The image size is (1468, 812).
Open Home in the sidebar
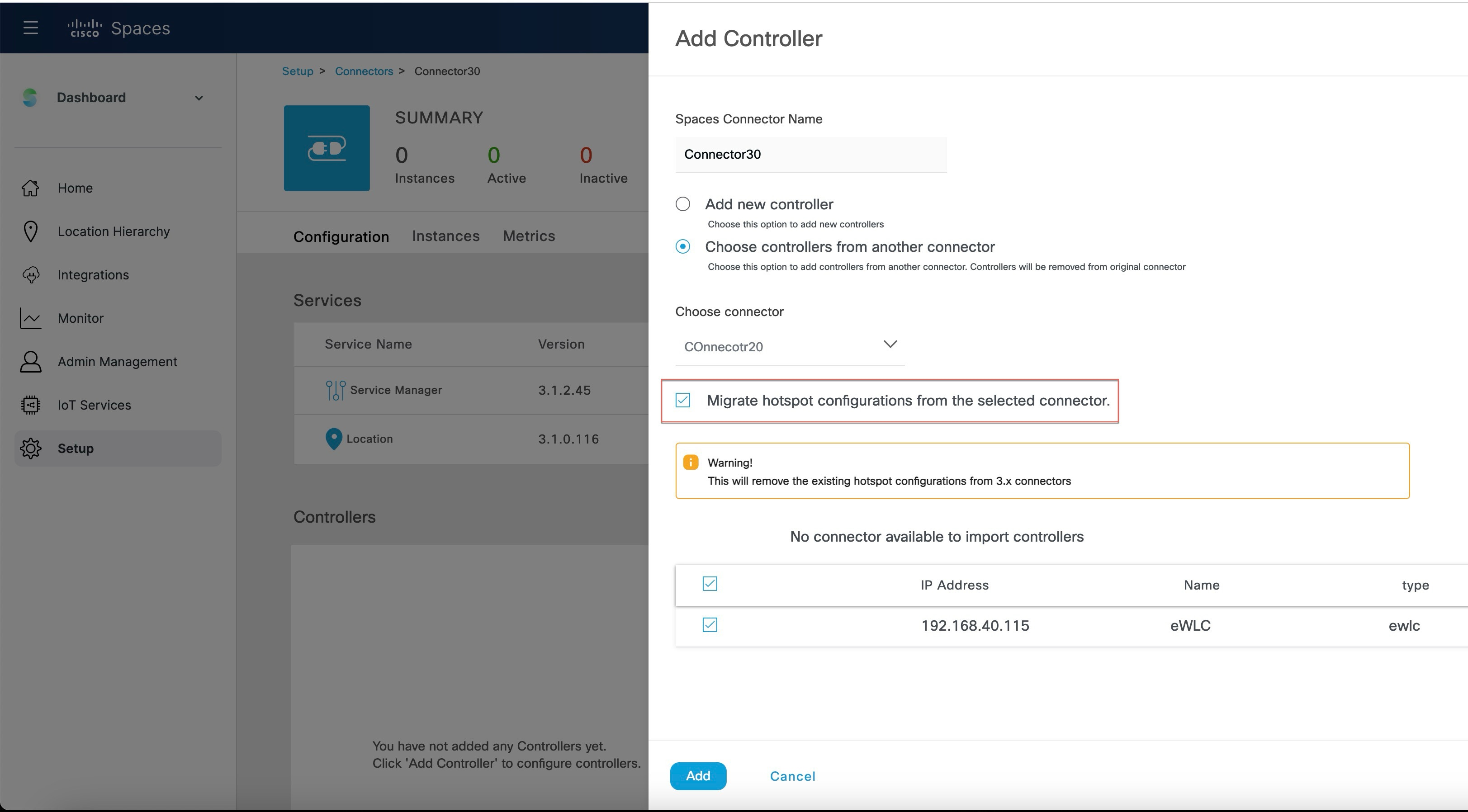(x=118, y=188)
